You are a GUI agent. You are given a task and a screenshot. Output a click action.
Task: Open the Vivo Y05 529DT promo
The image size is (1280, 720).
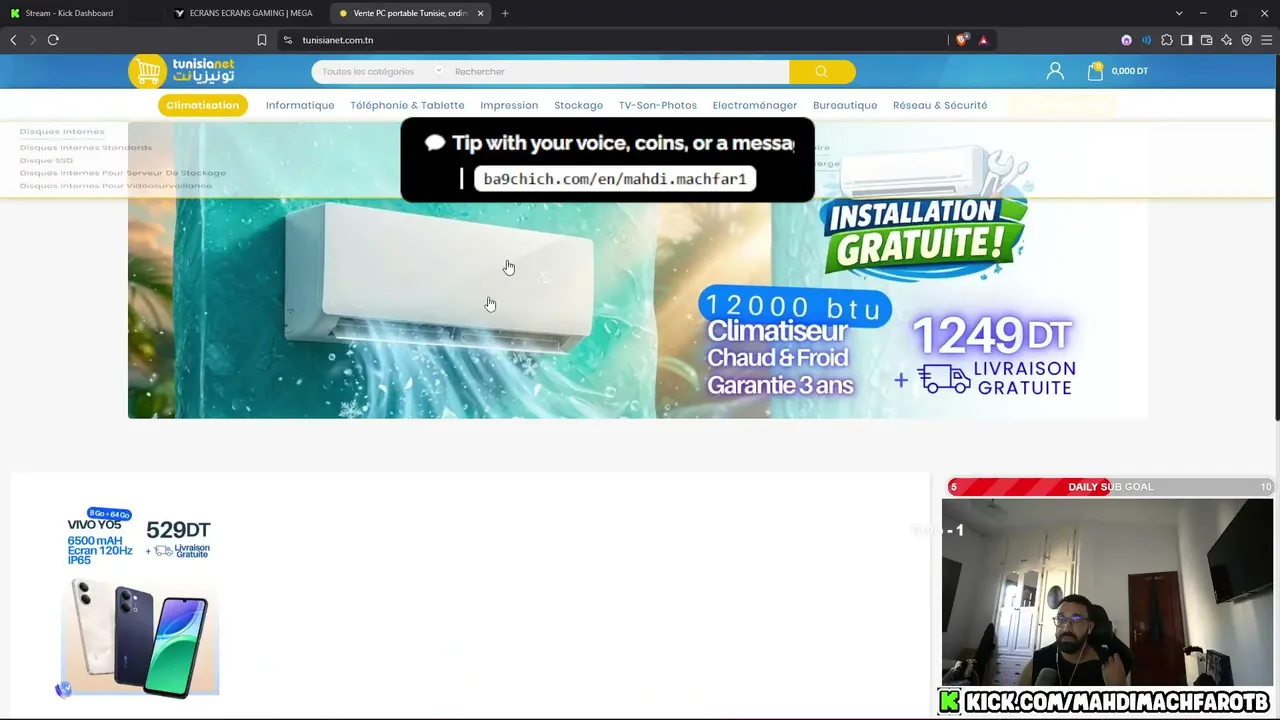[139, 602]
